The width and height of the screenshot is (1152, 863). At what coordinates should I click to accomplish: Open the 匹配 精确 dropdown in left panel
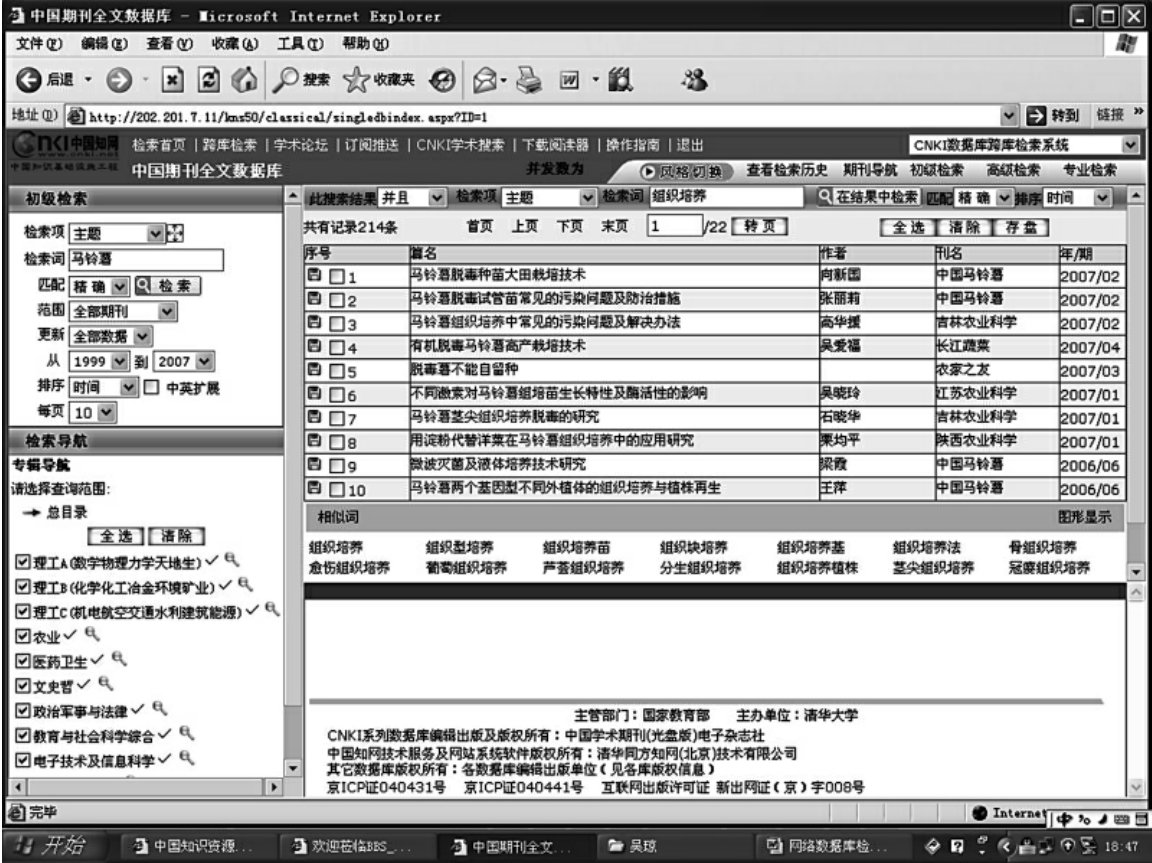tap(100, 286)
